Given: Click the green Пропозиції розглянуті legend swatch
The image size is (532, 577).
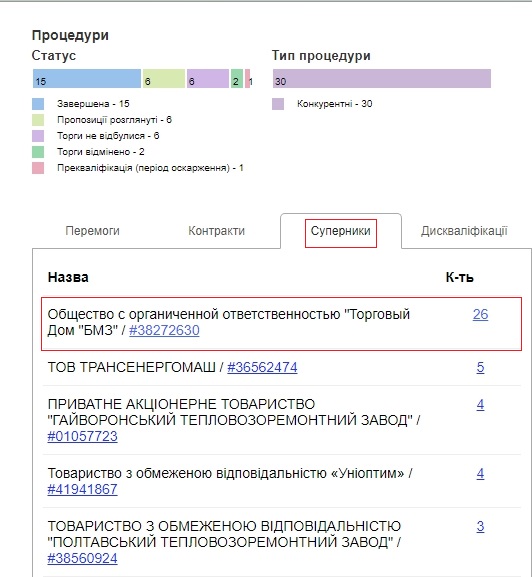Looking at the screenshot, I should (x=38, y=120).
